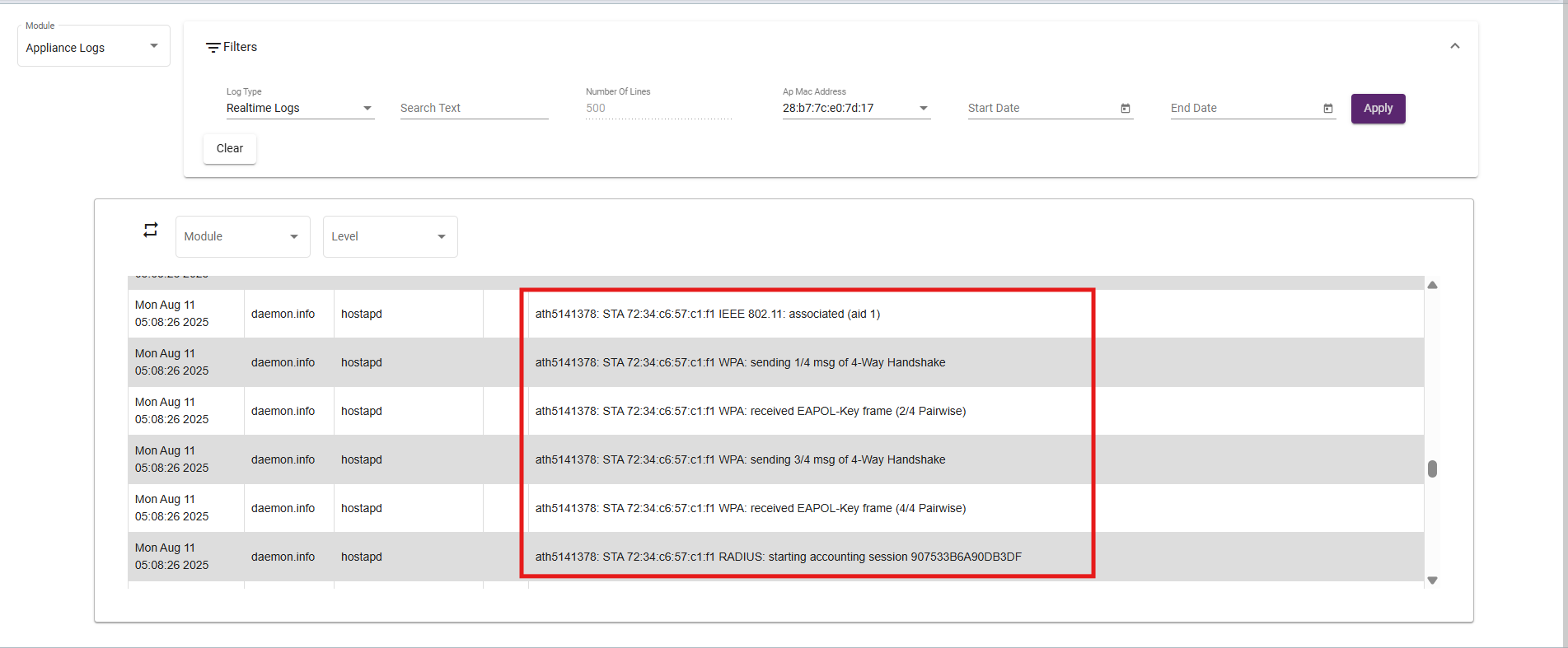Click the swap/refresh arrows icon
The height and width of the screenshot is (648, 1568).
(x=150, y=230)
